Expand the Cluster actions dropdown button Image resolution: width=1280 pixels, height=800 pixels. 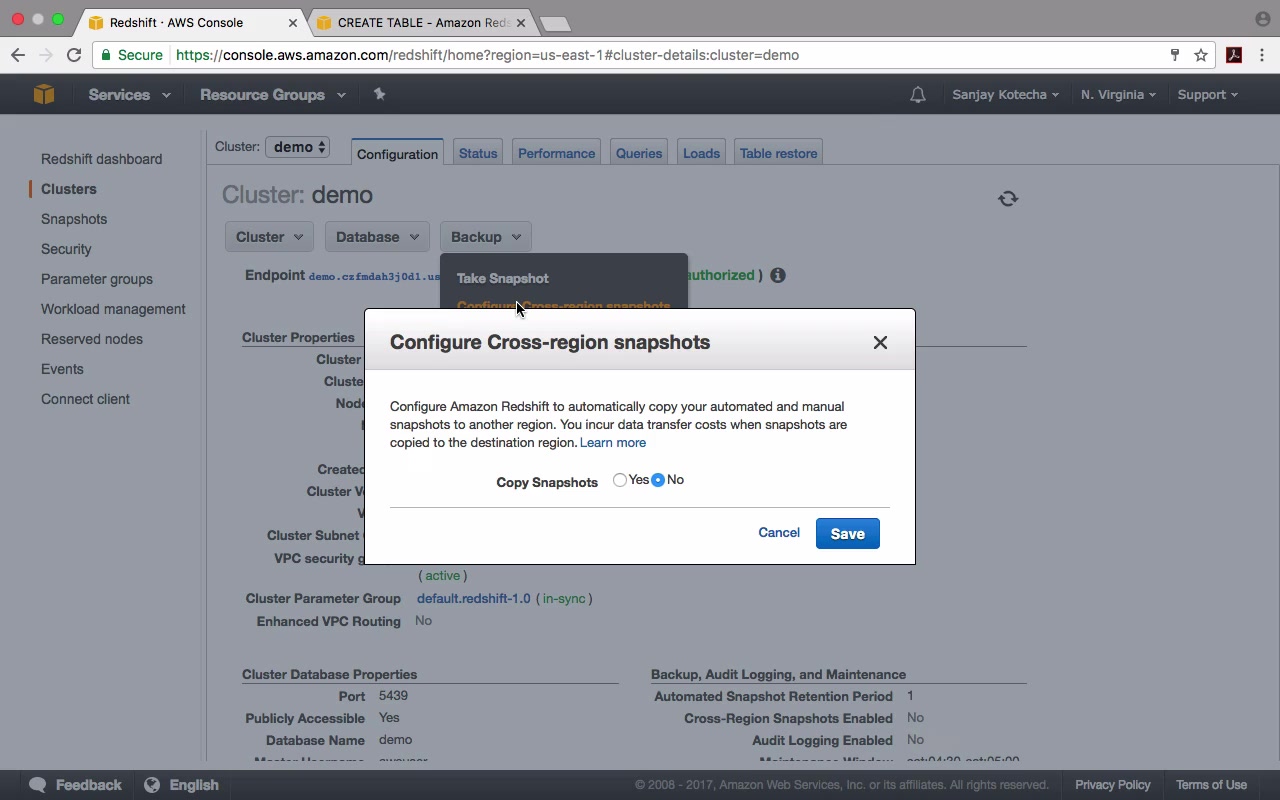(x=269, y=237)
